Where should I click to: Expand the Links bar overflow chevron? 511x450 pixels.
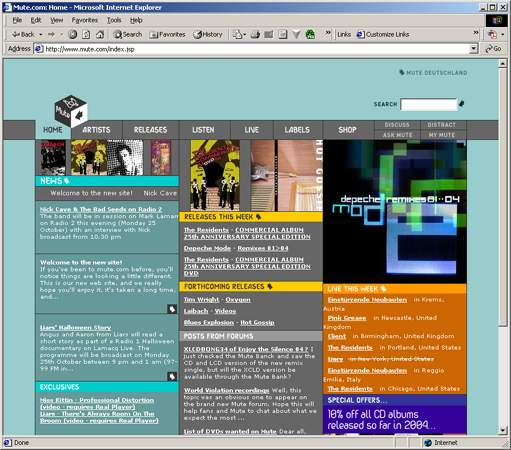[x=476, y=33]
